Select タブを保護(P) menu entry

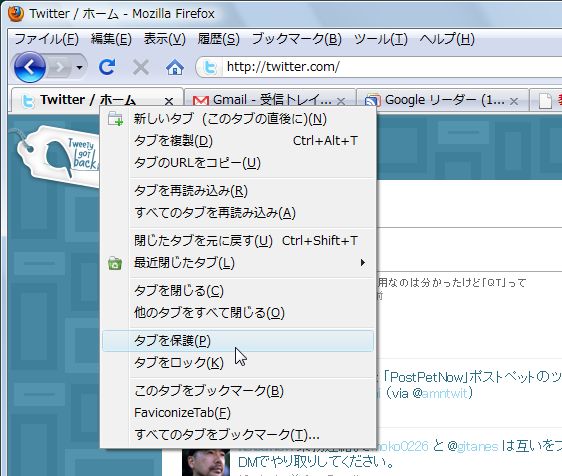[238, 341]
